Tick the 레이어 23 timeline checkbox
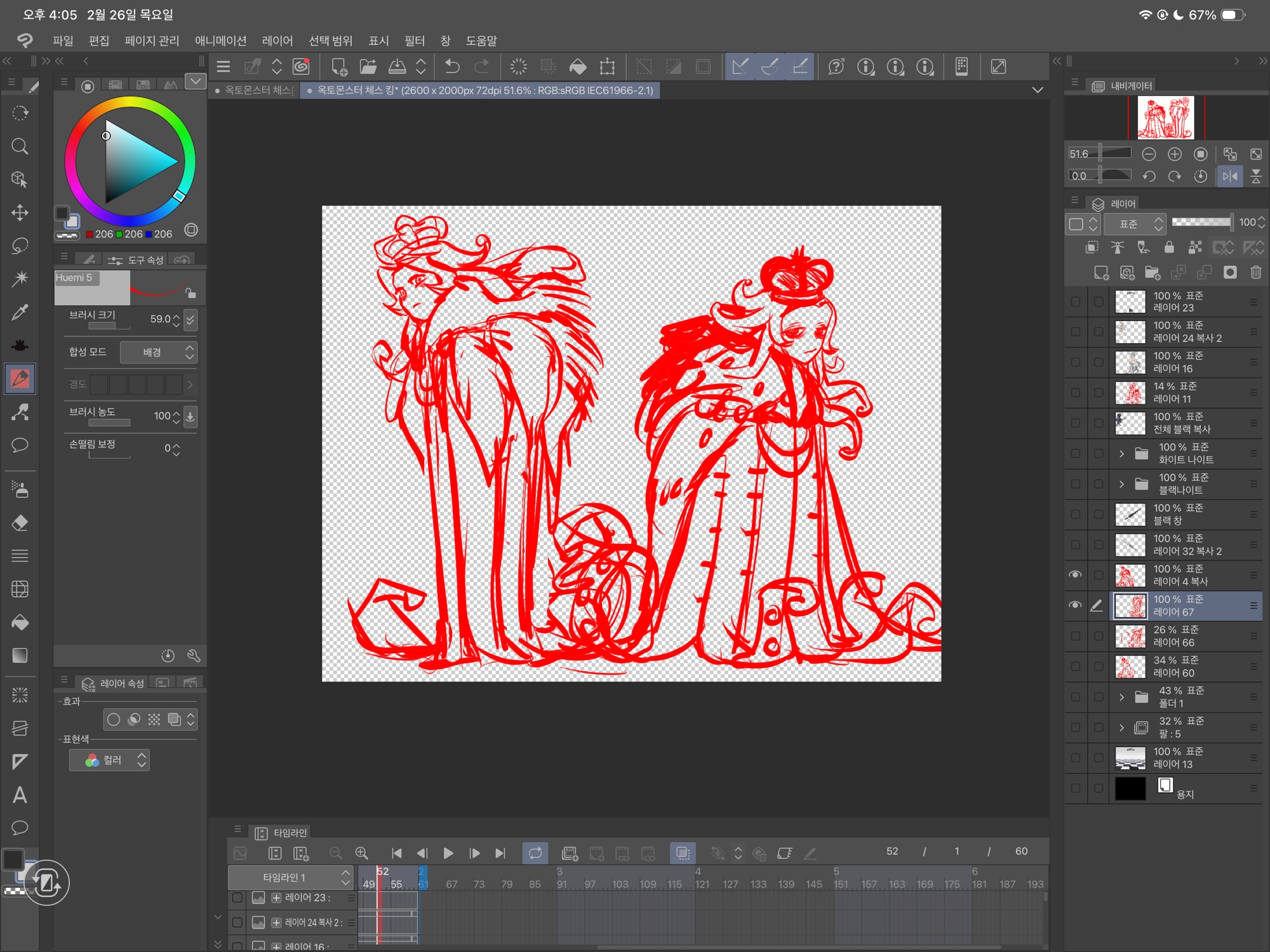This screenshot has height=952, width=1270. [237, 897]
